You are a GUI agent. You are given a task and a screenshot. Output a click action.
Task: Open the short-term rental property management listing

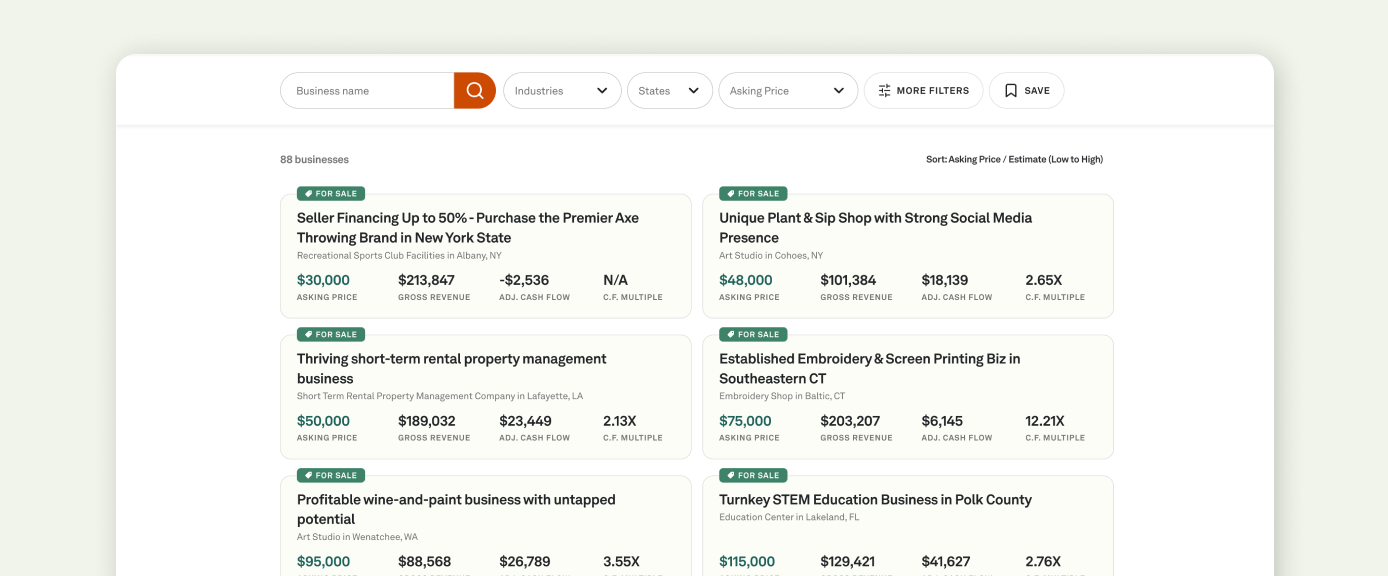coord(451,368)
